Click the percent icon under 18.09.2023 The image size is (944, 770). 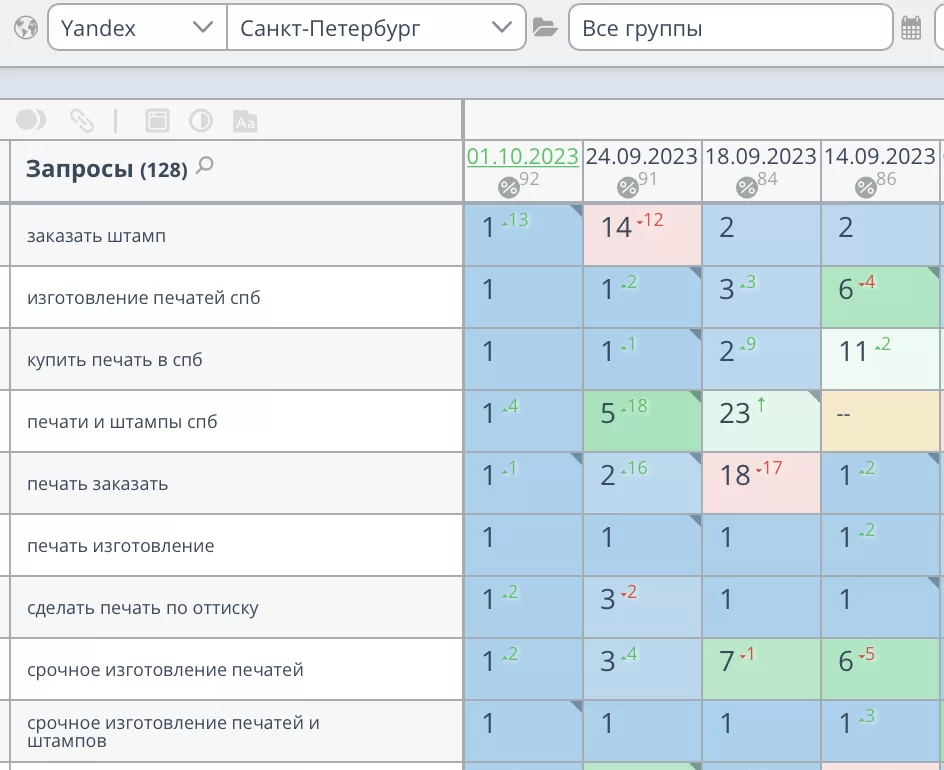pos(746,187)
